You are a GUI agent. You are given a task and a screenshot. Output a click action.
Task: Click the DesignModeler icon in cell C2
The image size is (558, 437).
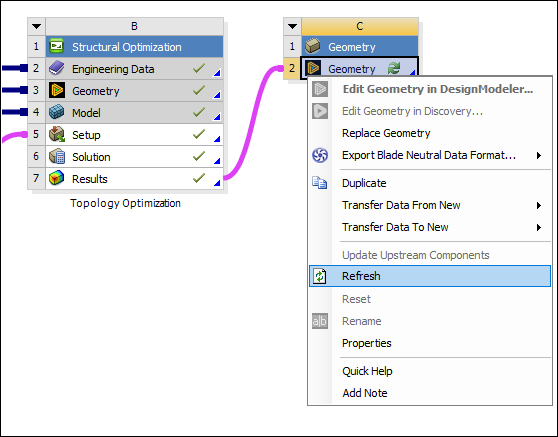[313, 68]
